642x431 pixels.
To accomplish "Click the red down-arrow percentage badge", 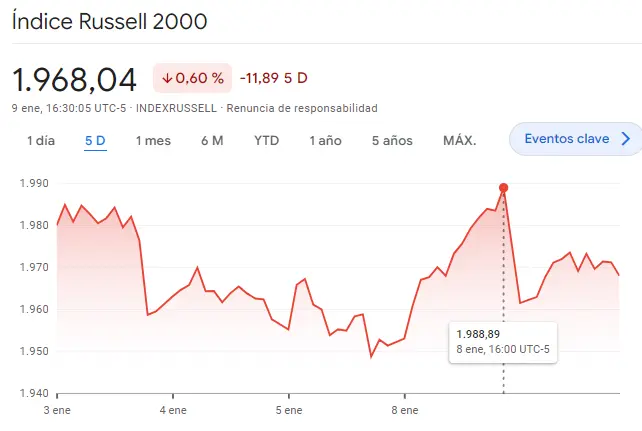I will (192, 78).
